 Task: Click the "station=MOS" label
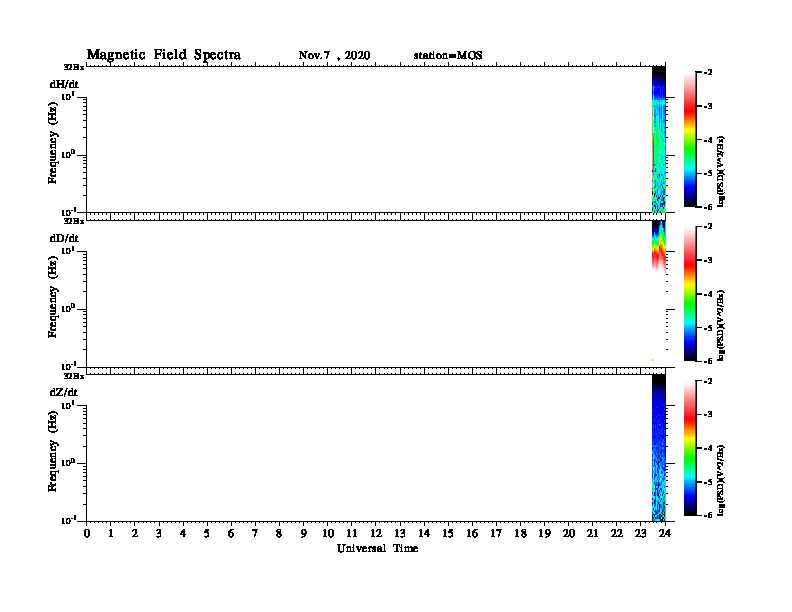point(448,56)
